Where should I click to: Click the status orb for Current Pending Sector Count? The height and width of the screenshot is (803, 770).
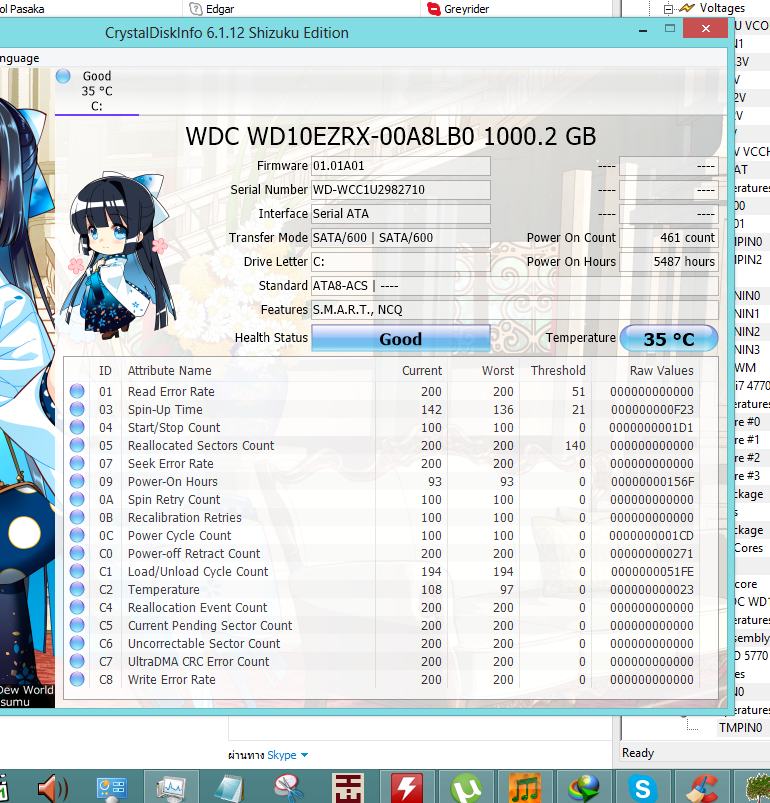(x=77, y=625)
